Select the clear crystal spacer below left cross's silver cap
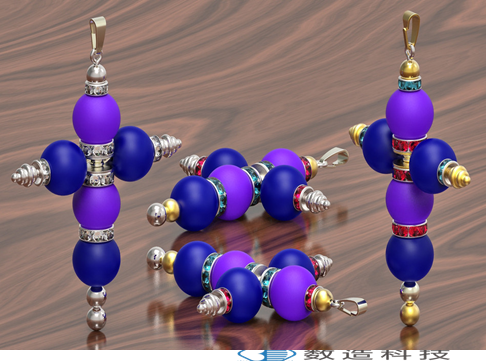This screenshot has width=486, height=361. [96, 88]
